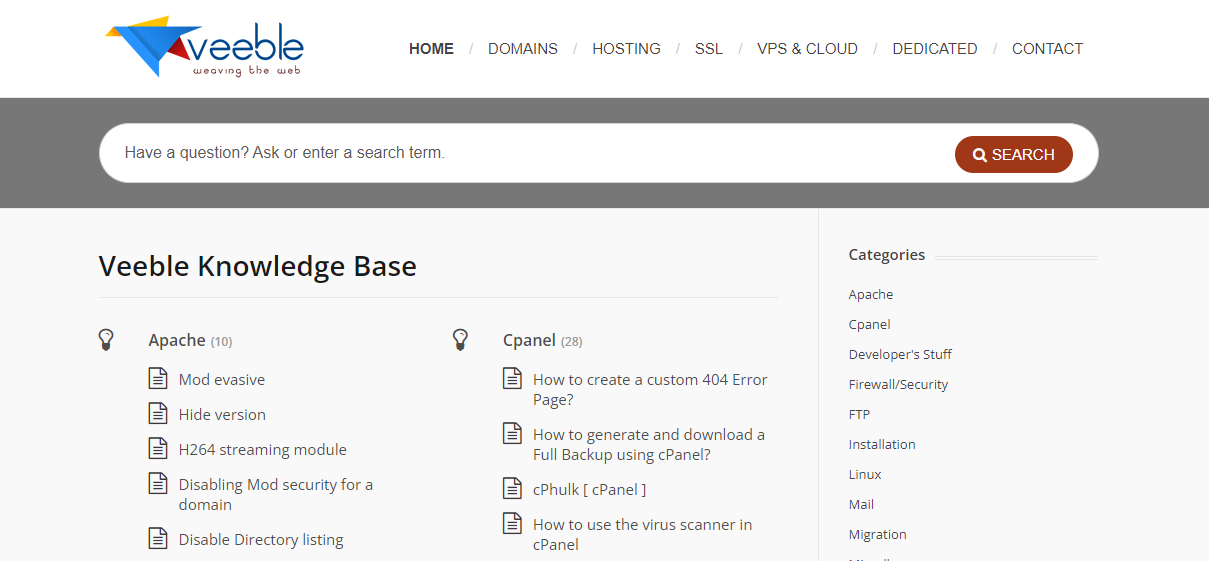Click the document icon next to H264 streaming module
The image size is (1209, 561).
158,449
